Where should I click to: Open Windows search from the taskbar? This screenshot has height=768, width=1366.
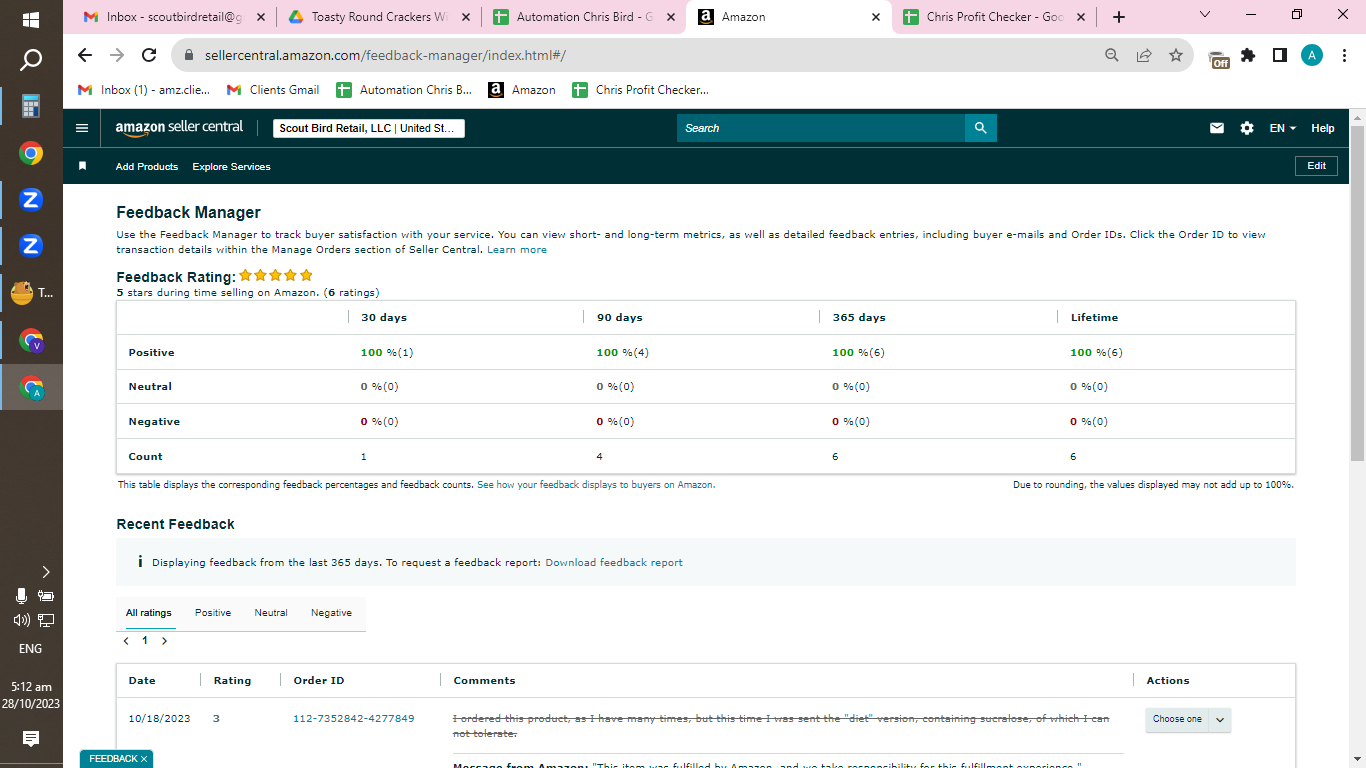click(31, 60)
